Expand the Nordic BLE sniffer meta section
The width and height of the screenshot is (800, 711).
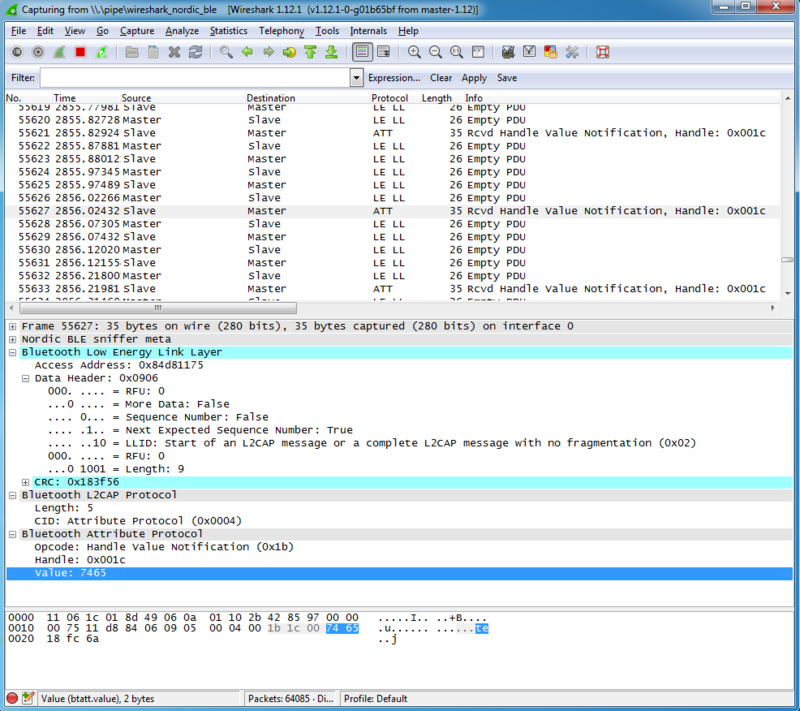[12, 339]
